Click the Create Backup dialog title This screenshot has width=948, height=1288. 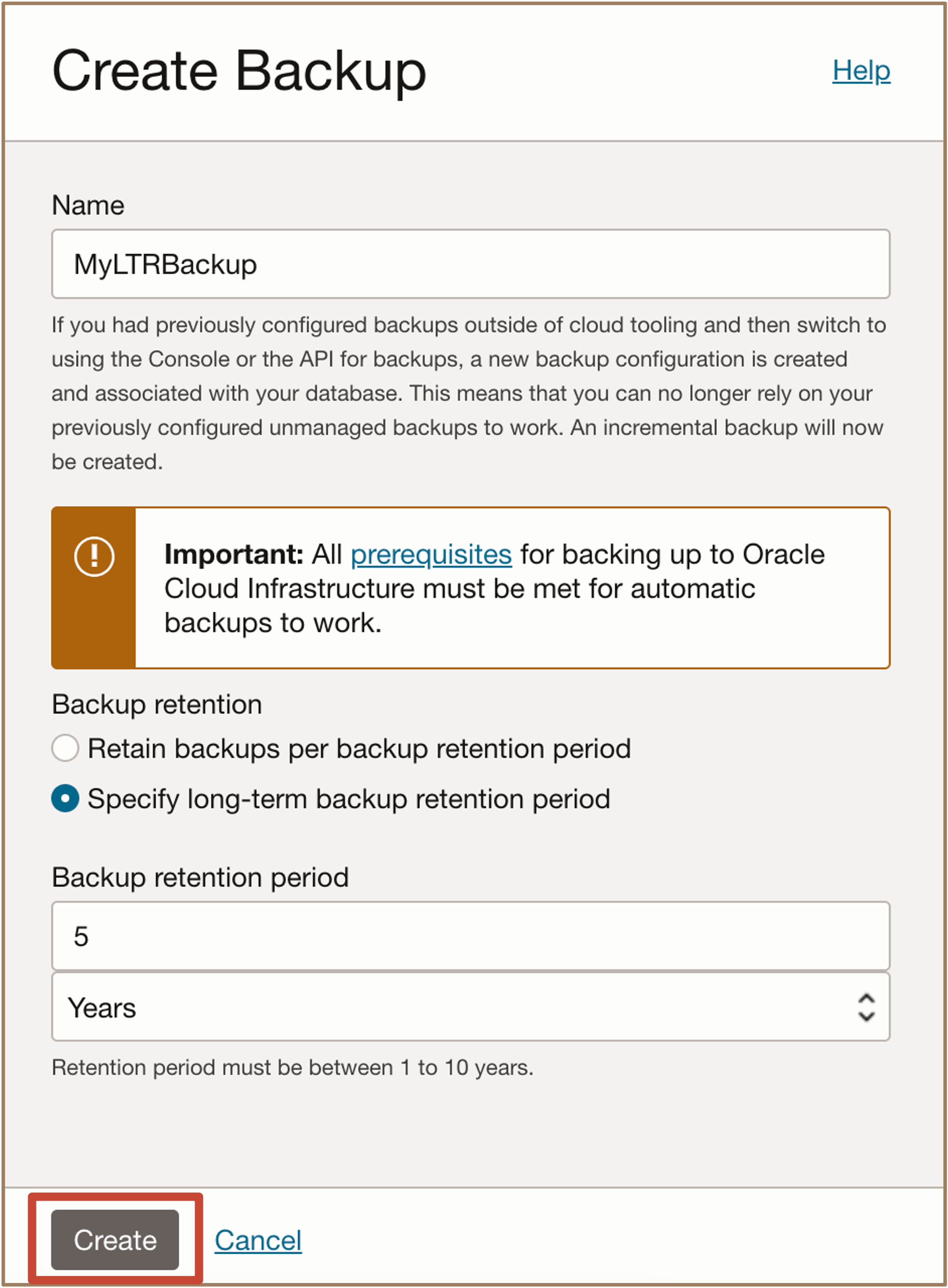tap(239, 71)
